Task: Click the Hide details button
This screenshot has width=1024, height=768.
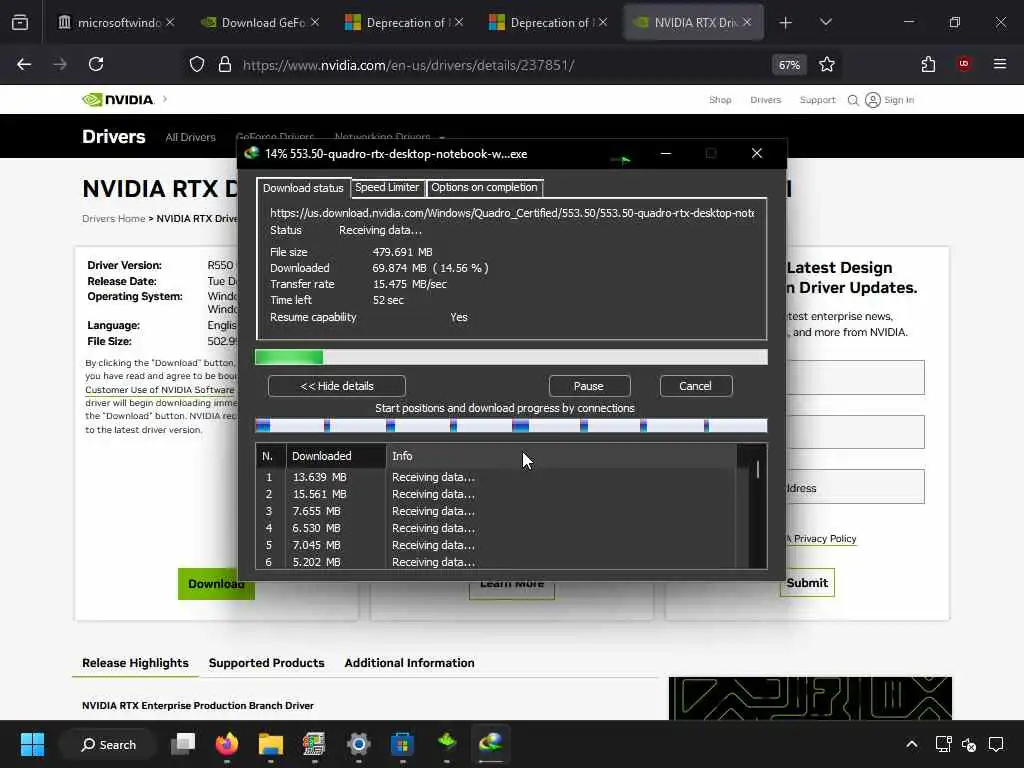Action: [336, 386]
